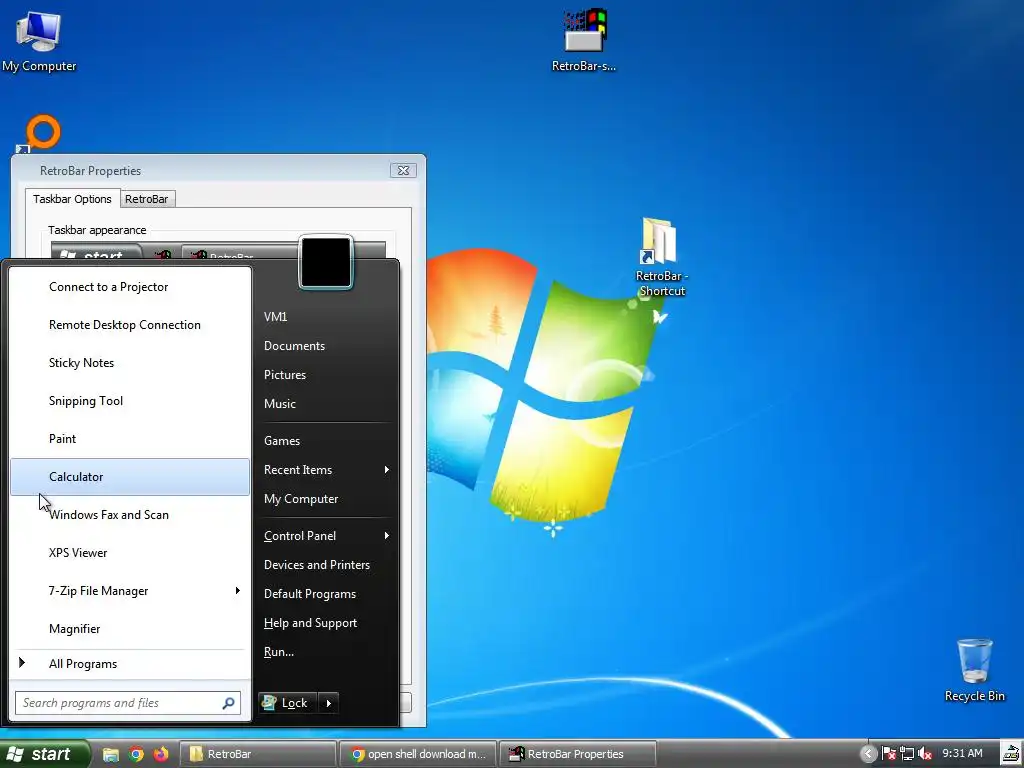
Task: Click the orange ring shortcut icon on desktop
Action: tap(40, 133)
